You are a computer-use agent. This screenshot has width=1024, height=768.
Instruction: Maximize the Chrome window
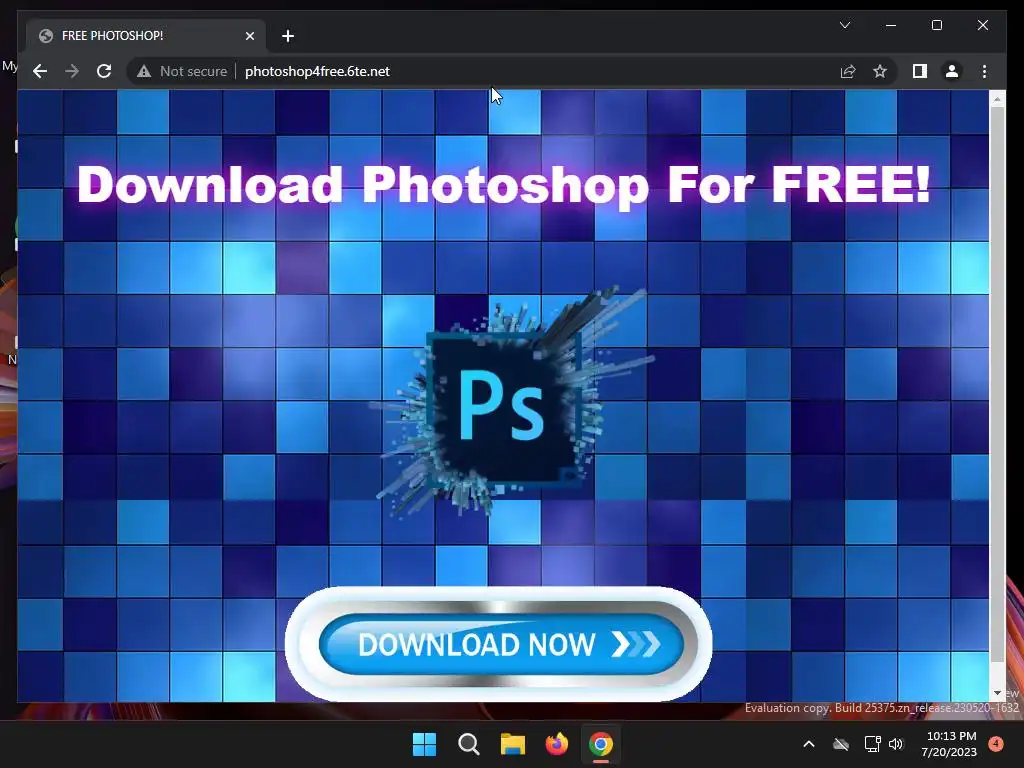tap(936, 25)
